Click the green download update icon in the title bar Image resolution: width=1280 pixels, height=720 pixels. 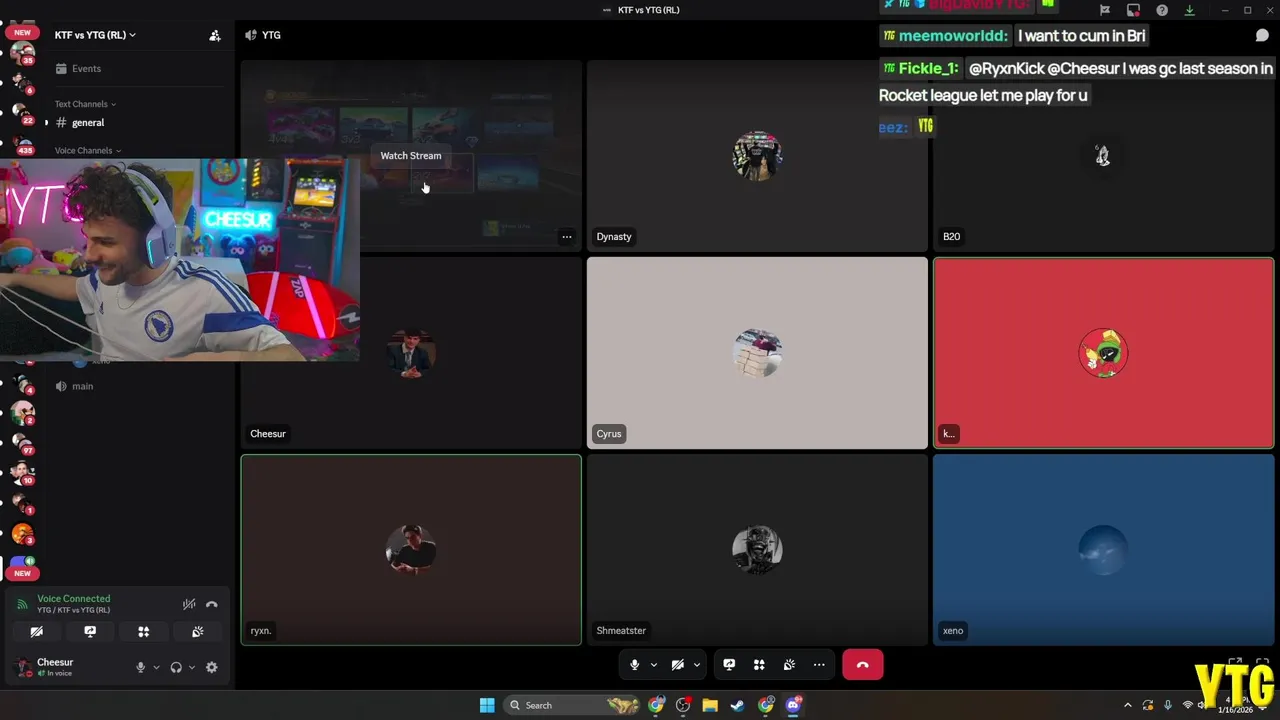(1189, 10)
